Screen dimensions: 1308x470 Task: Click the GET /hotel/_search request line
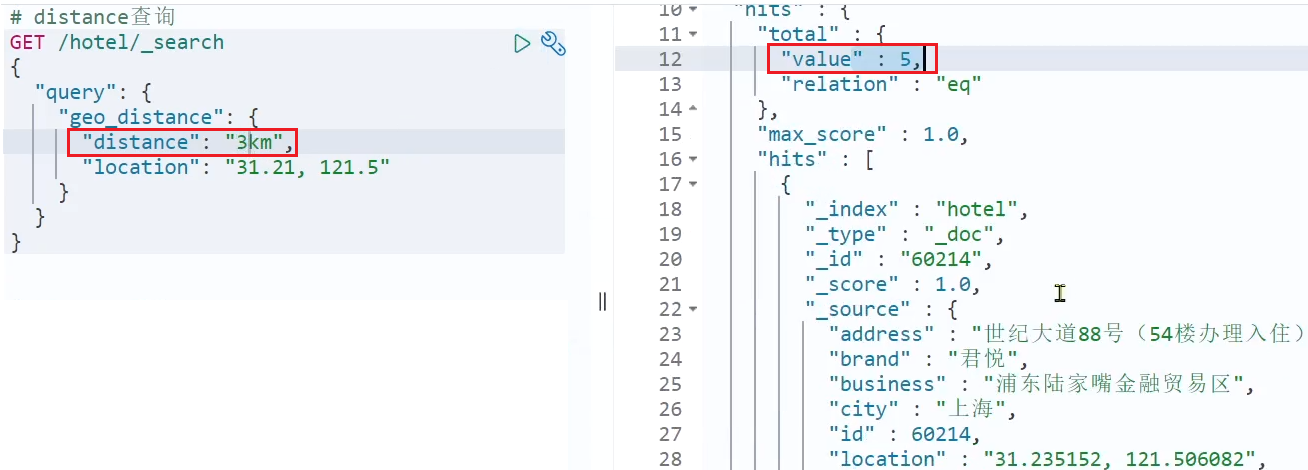tap(117, 42)
